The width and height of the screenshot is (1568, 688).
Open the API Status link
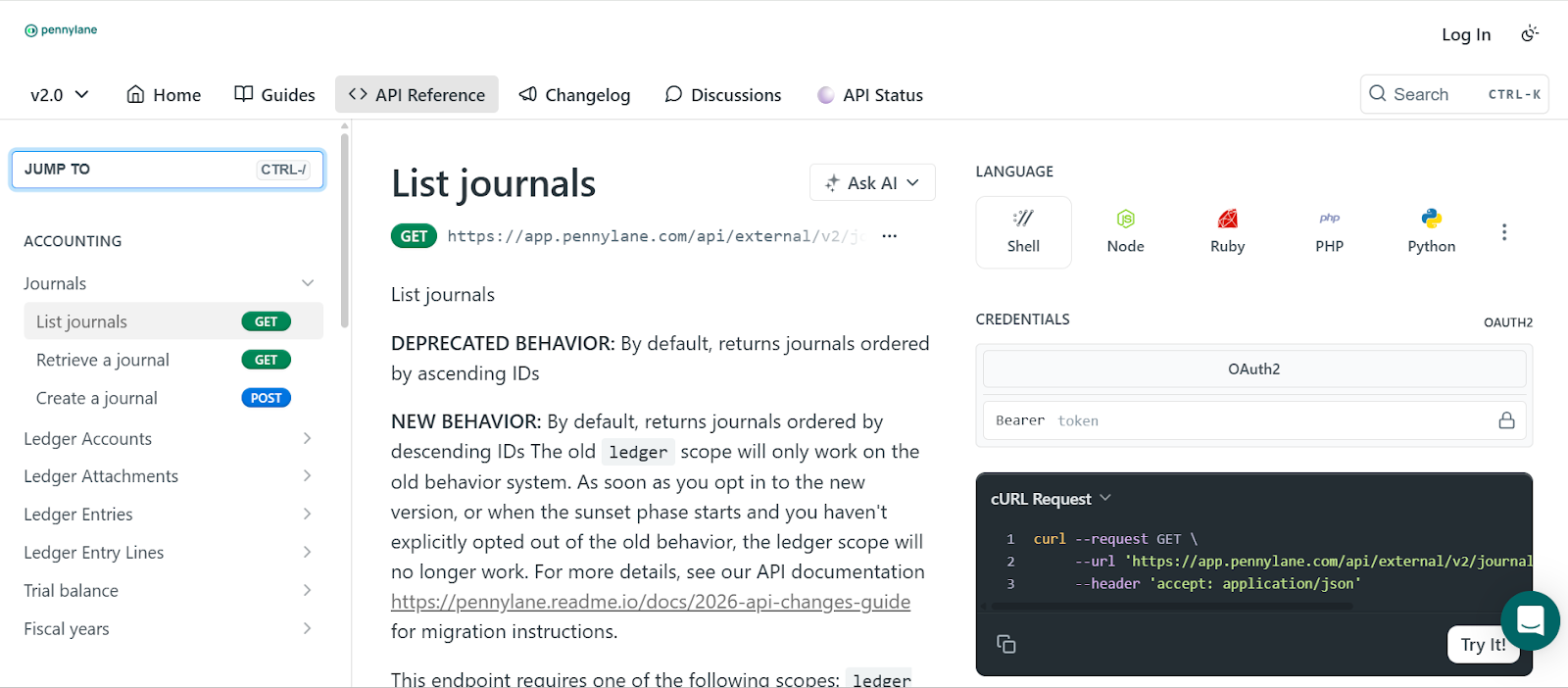(870, 95)
